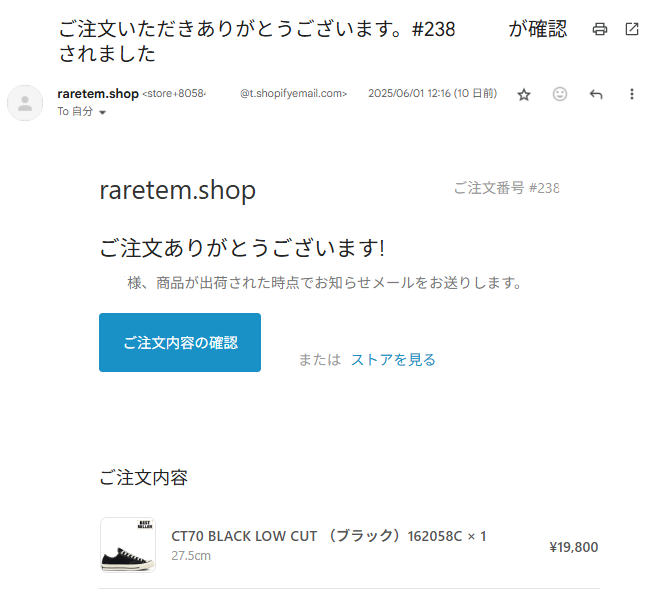
Task: Click the black sneaker product thumbnail
Action: pyautogui.click(x=128, y=544)
